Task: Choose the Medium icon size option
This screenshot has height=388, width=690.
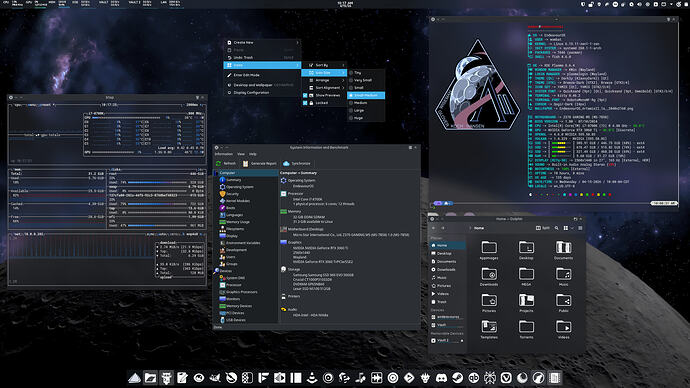Action: click(x=366, y=102)
